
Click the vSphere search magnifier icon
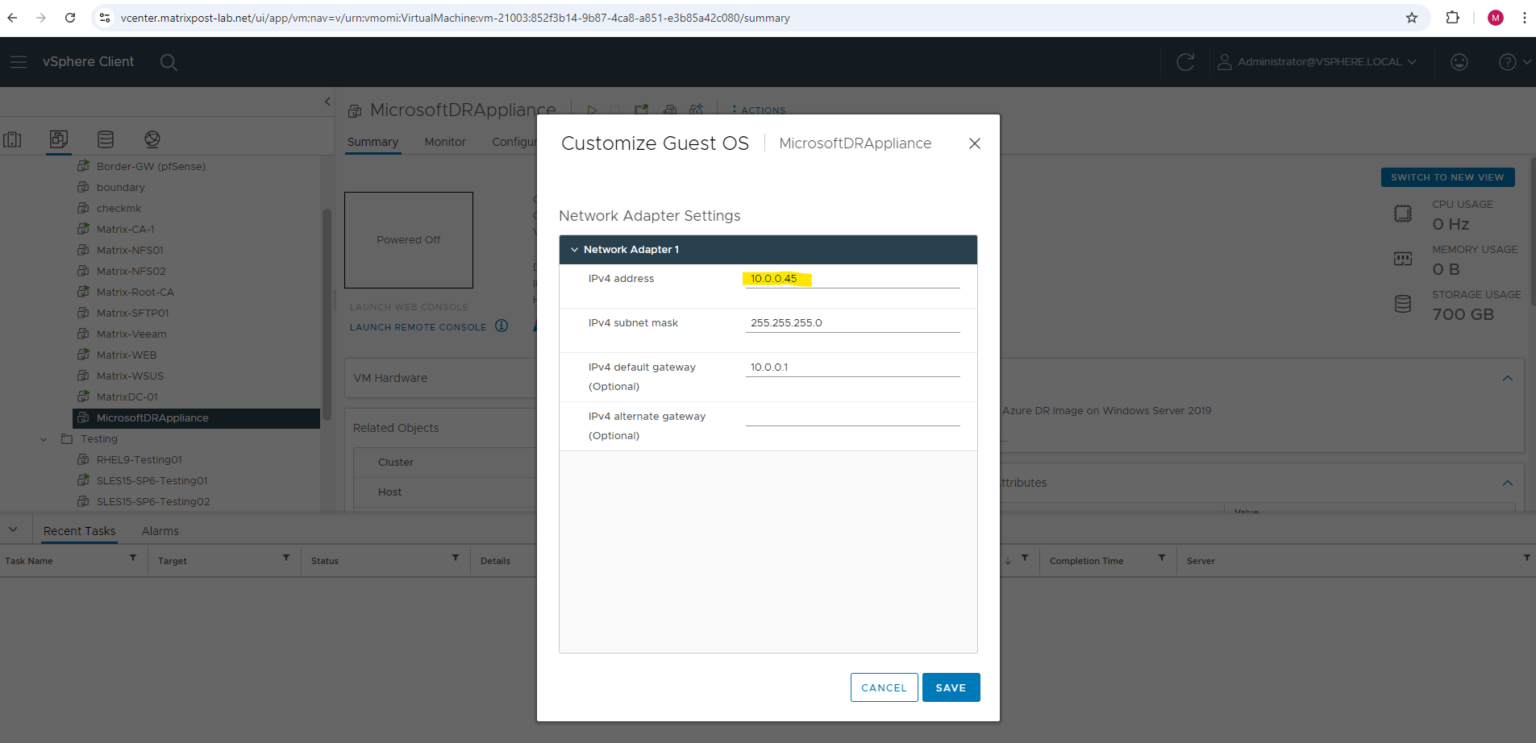click(168, 62)
